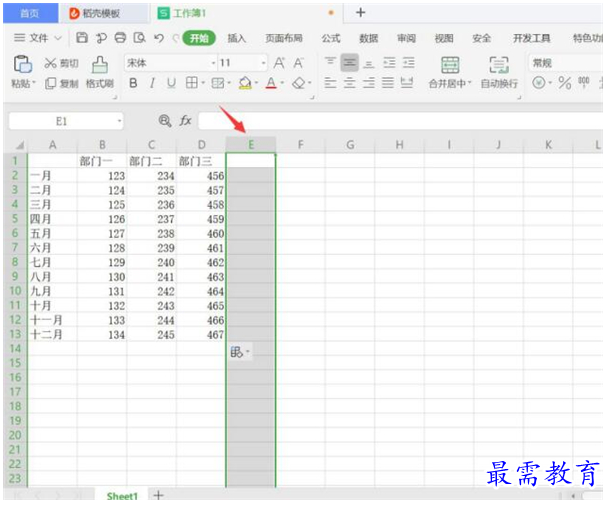Click the cell borders grid icon
Screen dimensions: 608x505
pyautogui.click(x=192, y=83)
